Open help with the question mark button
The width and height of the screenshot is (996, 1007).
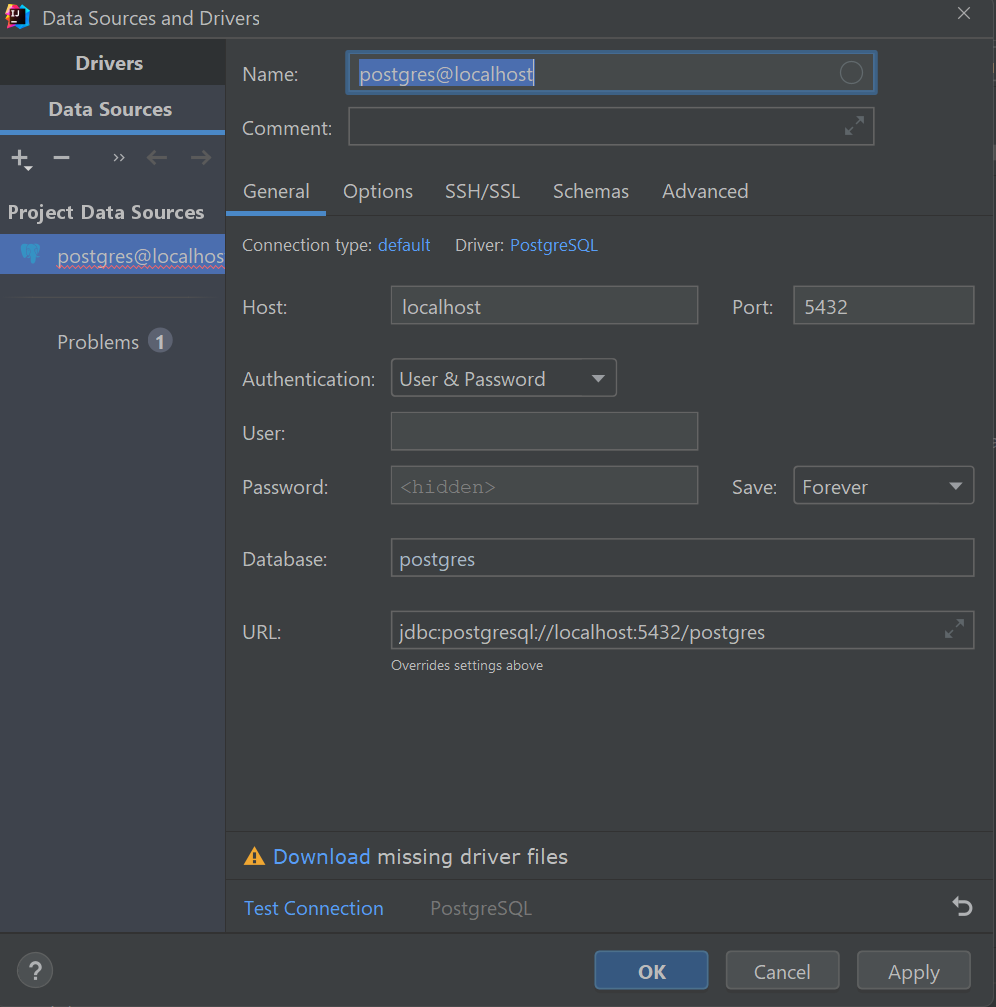[x=35, y=970]
